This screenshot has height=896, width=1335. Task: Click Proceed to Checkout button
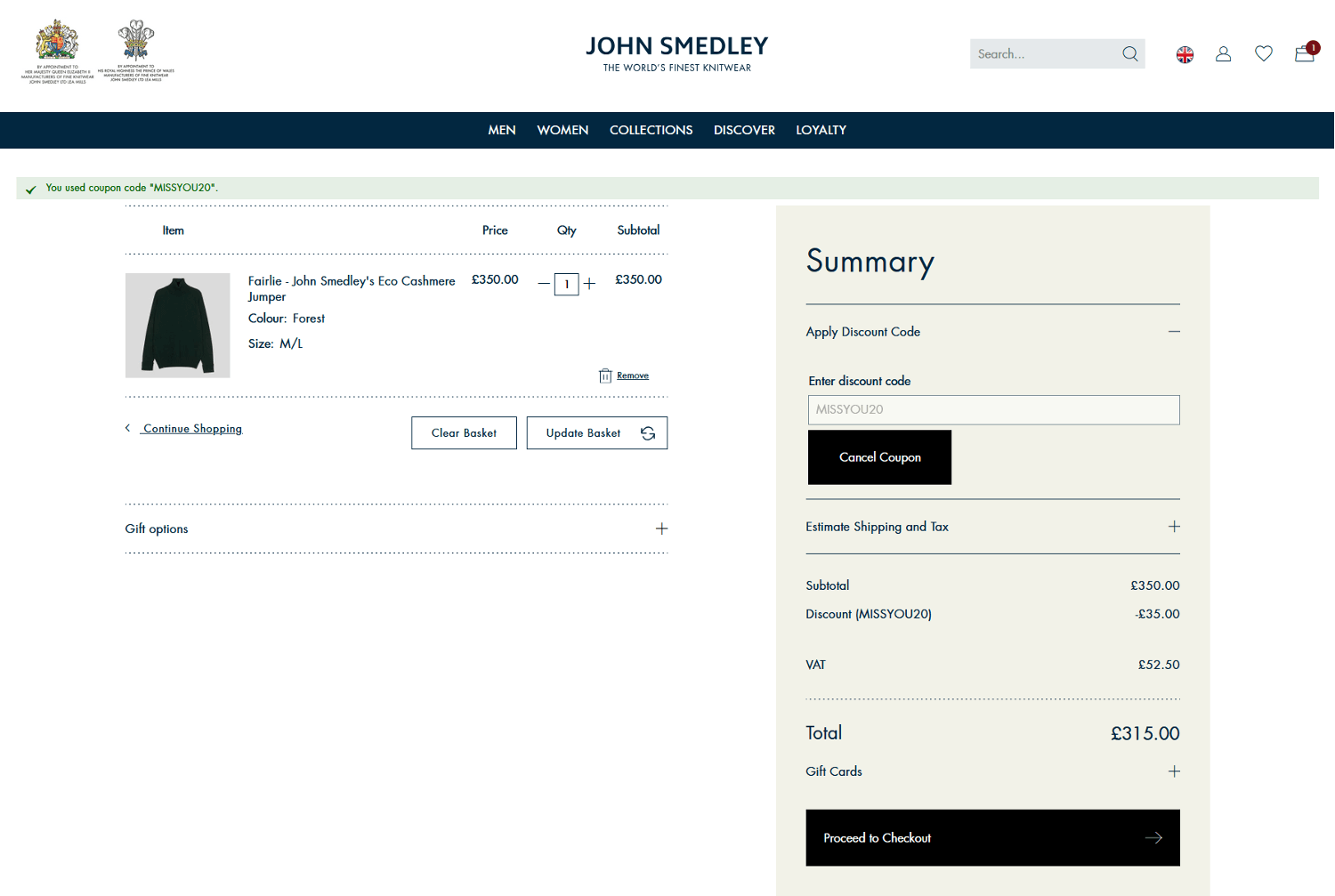[993, 838]
